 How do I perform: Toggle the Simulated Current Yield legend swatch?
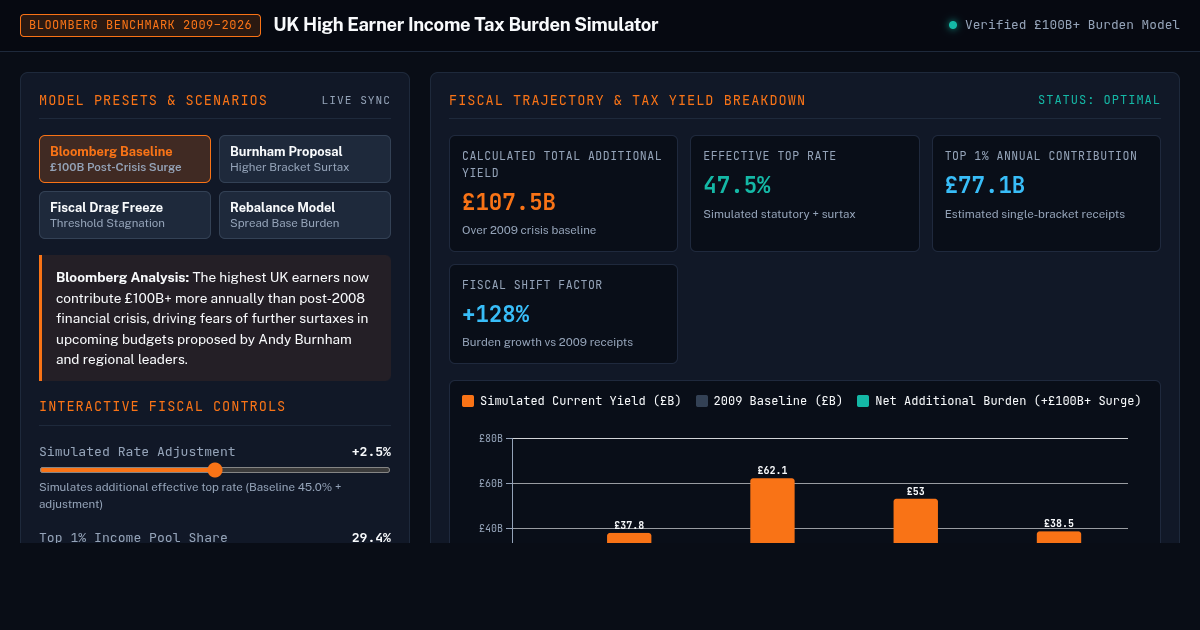tap(468, 401)
